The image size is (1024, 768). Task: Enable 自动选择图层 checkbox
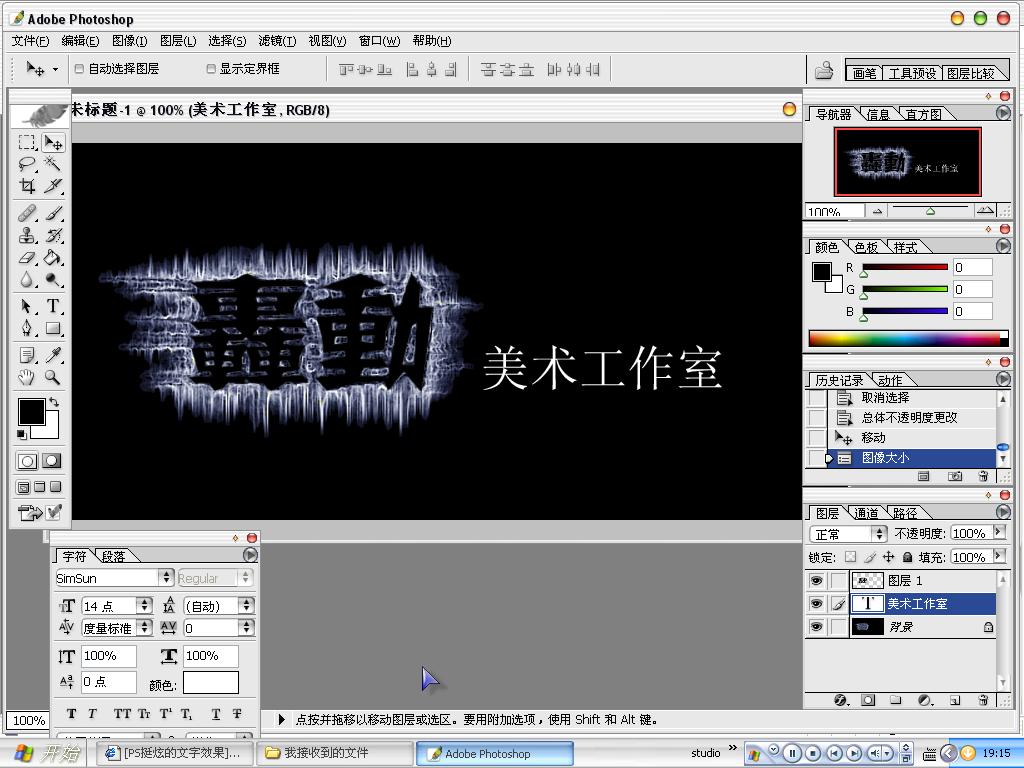[79, 69]
